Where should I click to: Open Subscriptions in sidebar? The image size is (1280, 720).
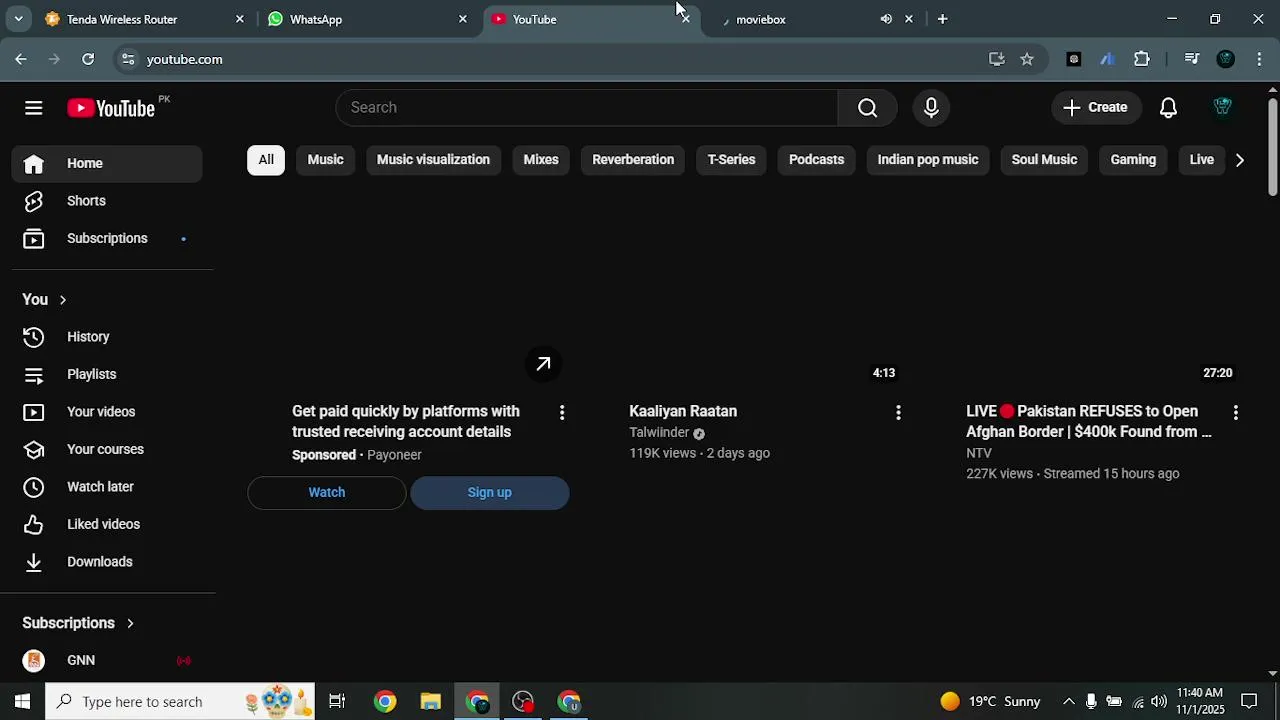pos(107,238)
